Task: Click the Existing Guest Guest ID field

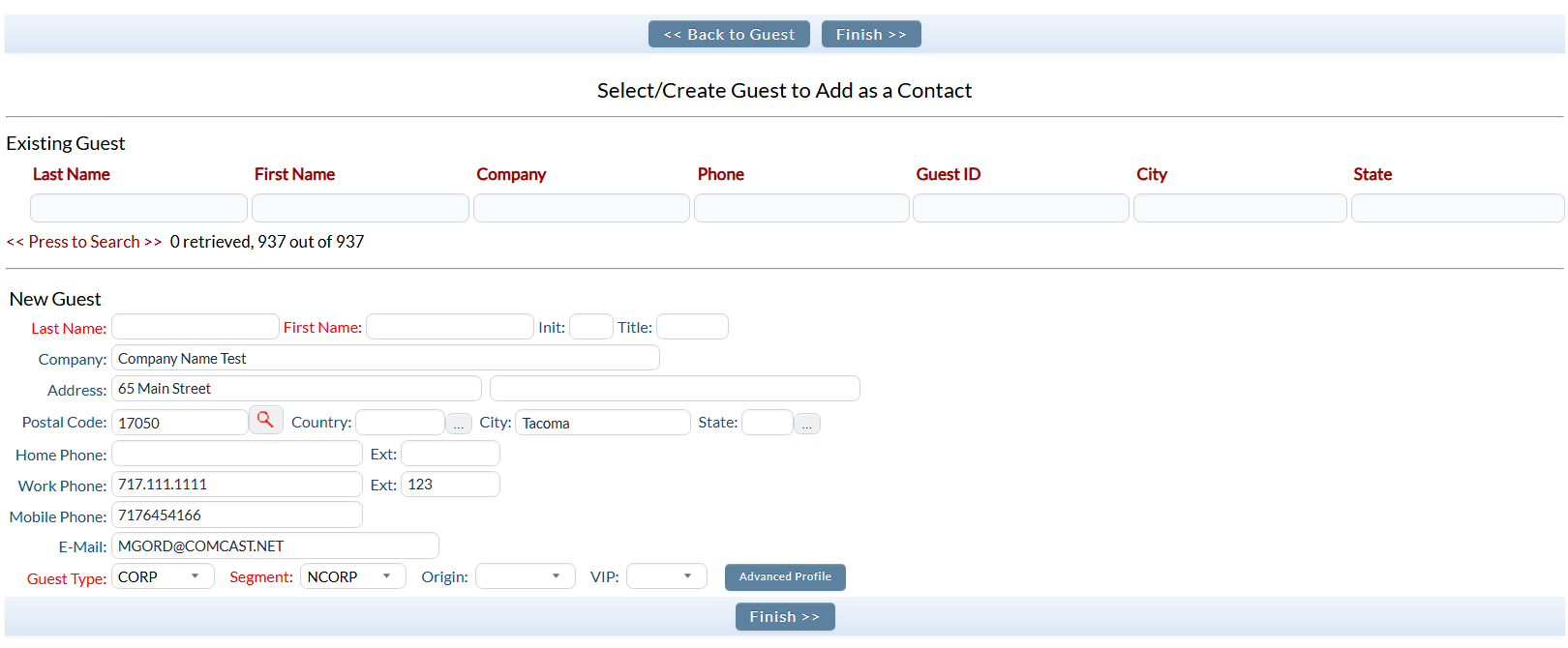Action: 1021,208
